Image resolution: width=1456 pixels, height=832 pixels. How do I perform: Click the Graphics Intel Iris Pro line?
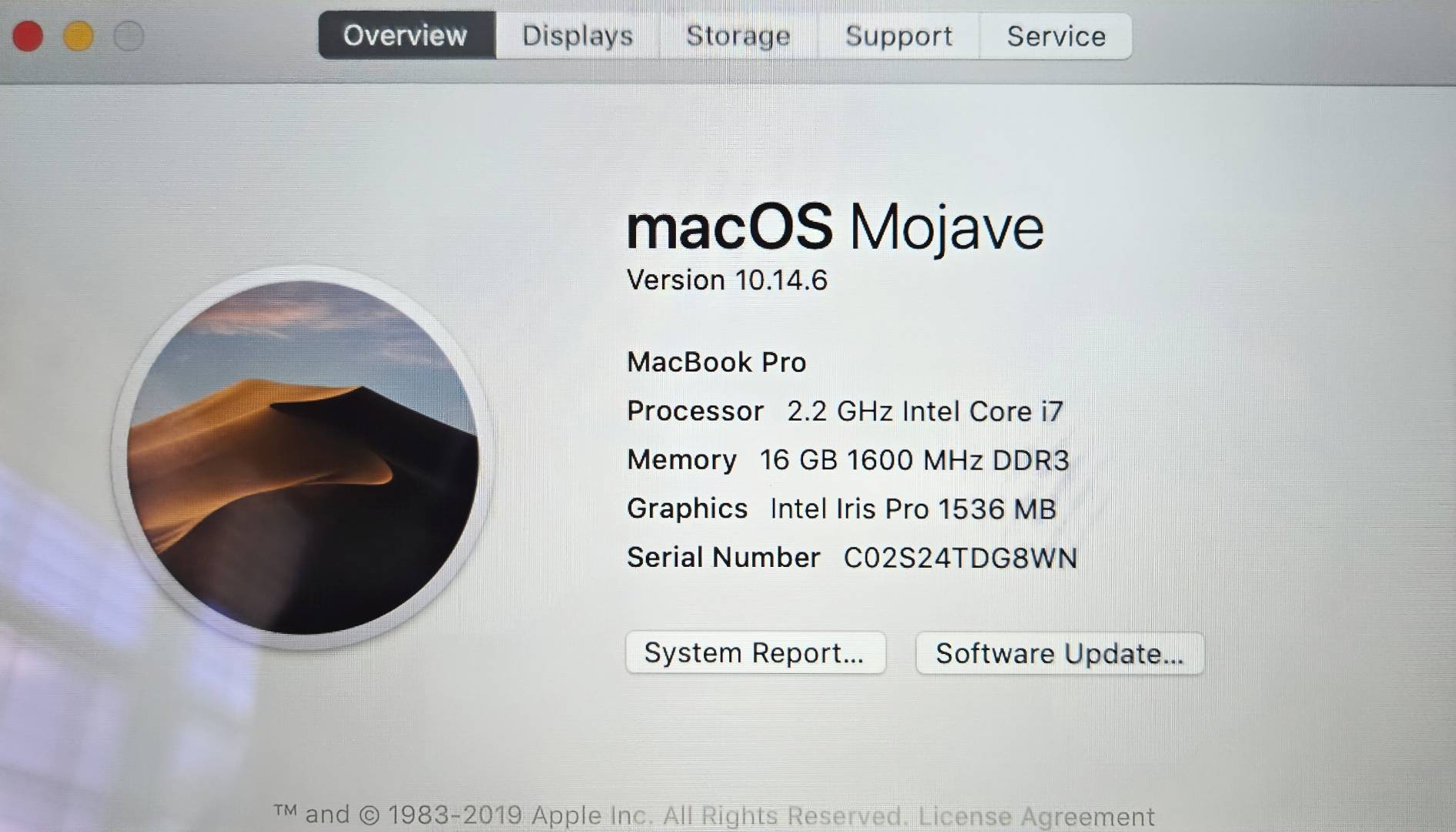point(842,509)
